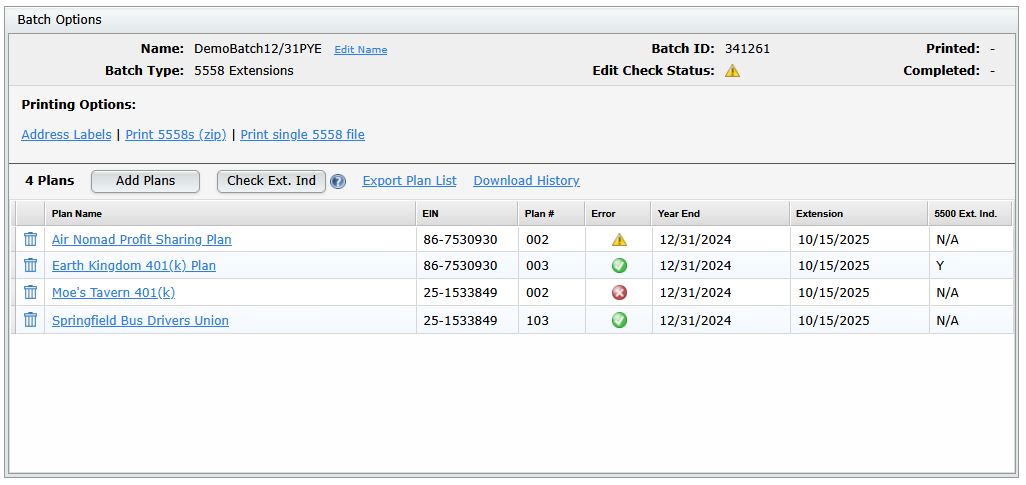
Task: Click Print single 5558 file link
Action: tap(302, 135)
